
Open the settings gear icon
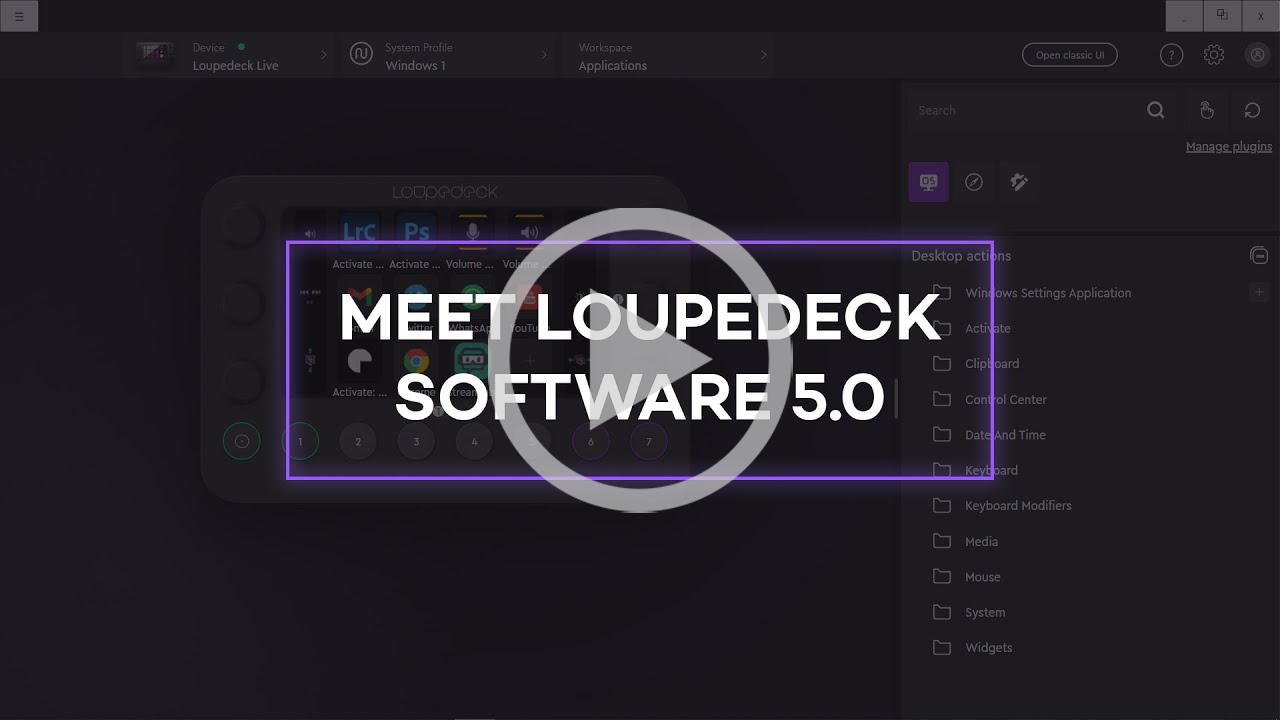(x=1214, y=55)
